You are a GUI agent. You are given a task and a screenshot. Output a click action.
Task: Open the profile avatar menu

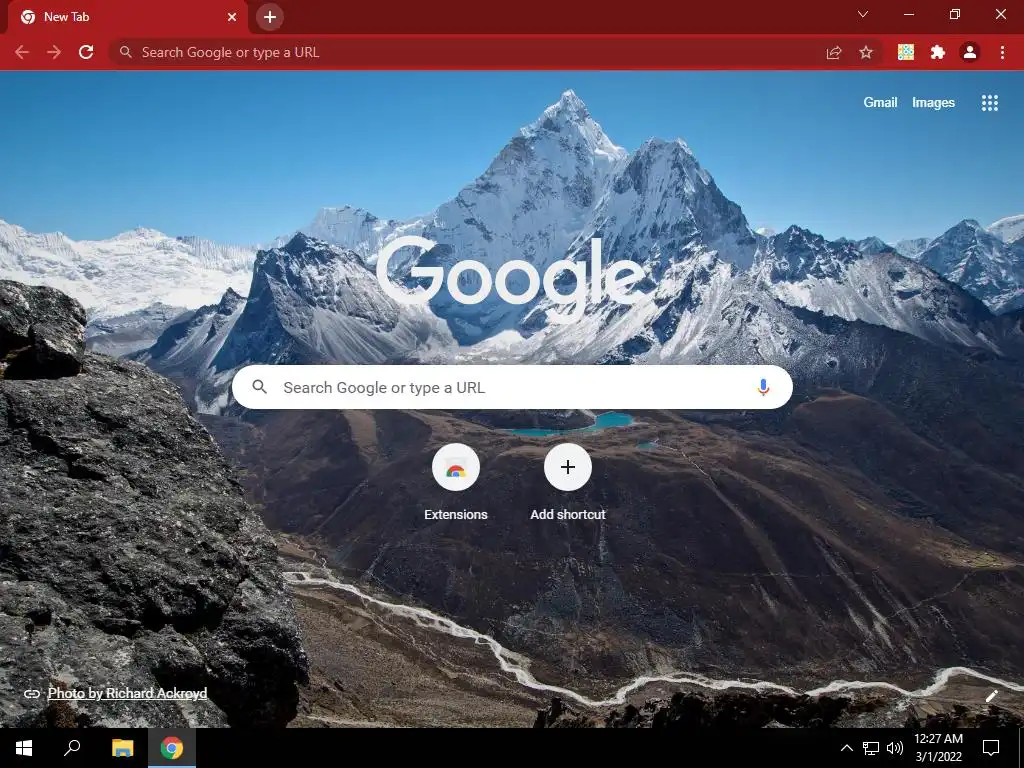coord(970,52)
